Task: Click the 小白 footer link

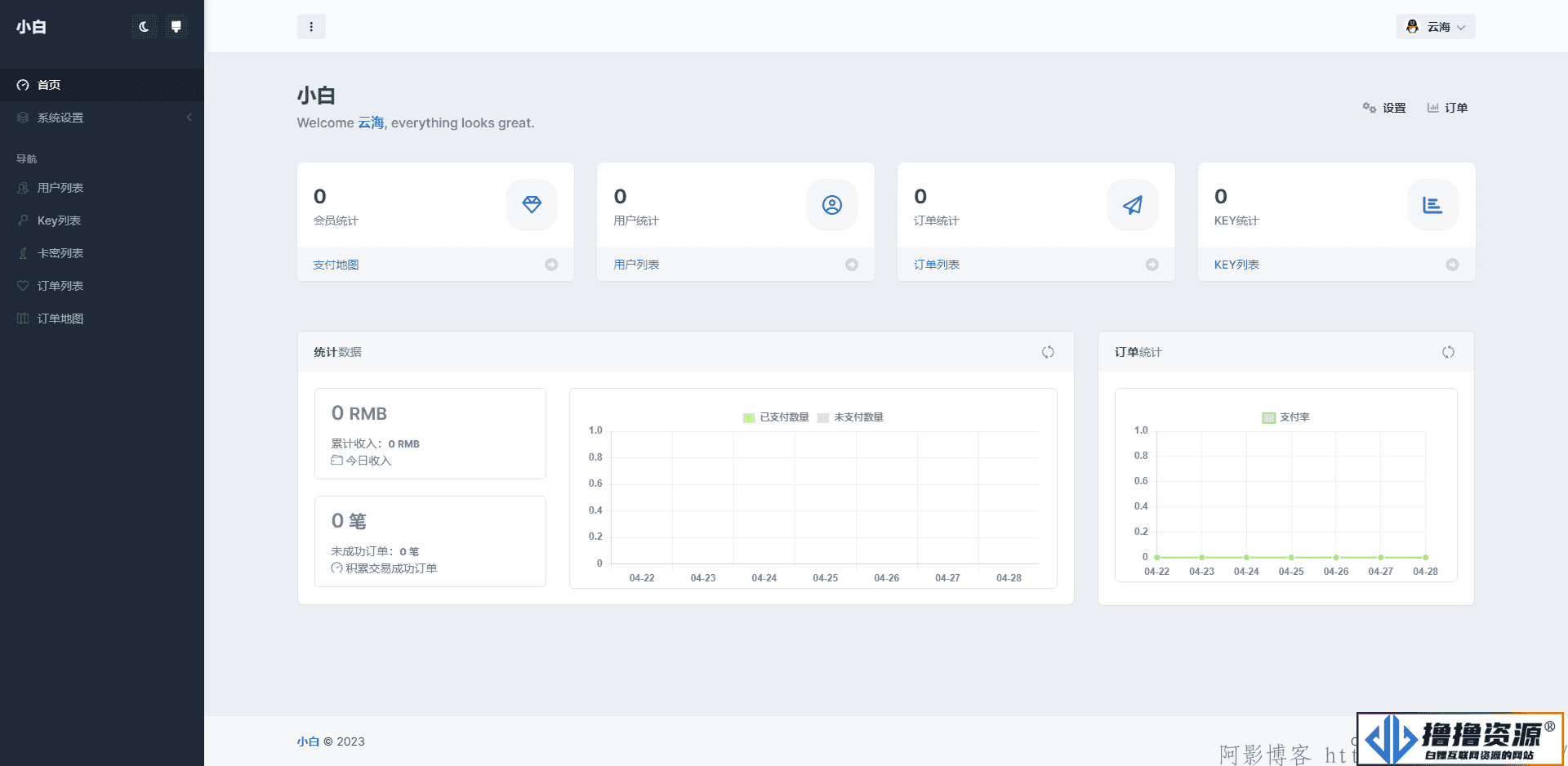Action: 308,742
